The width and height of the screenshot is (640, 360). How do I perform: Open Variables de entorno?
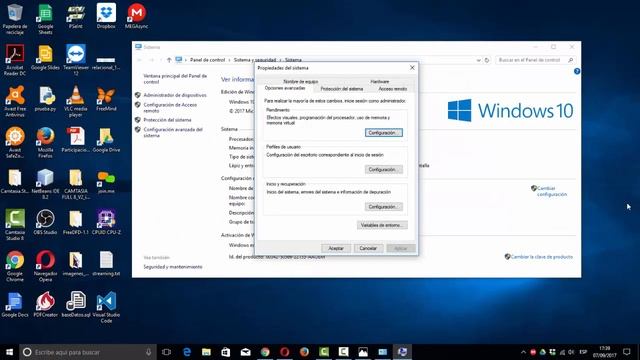[x=382, y=225]
